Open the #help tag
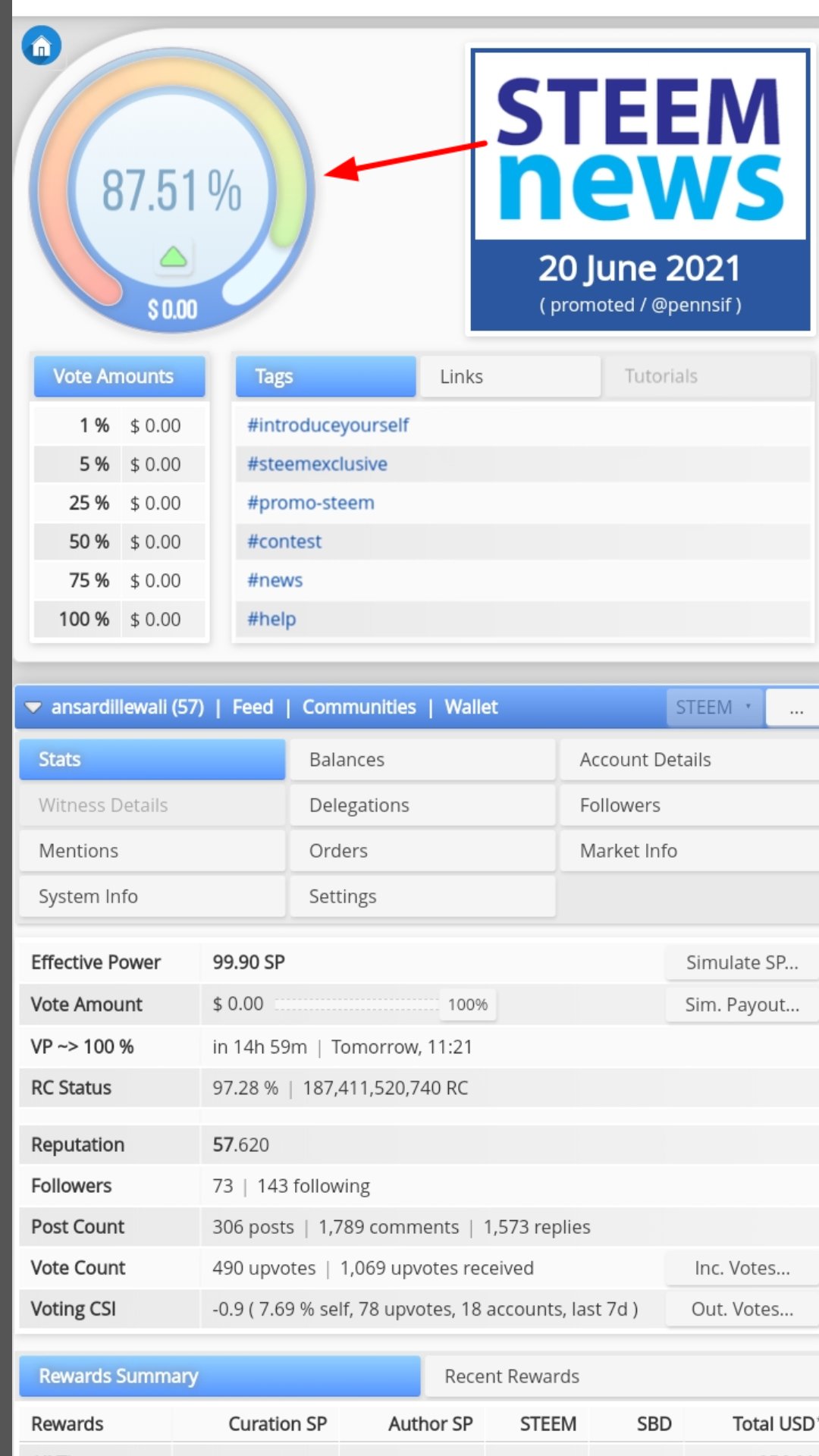 [271, 619]
